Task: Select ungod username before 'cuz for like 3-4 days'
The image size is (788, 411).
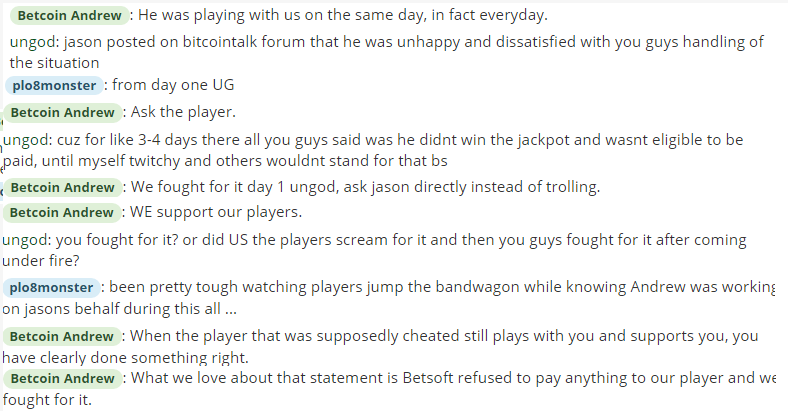Action: [27, 140]
